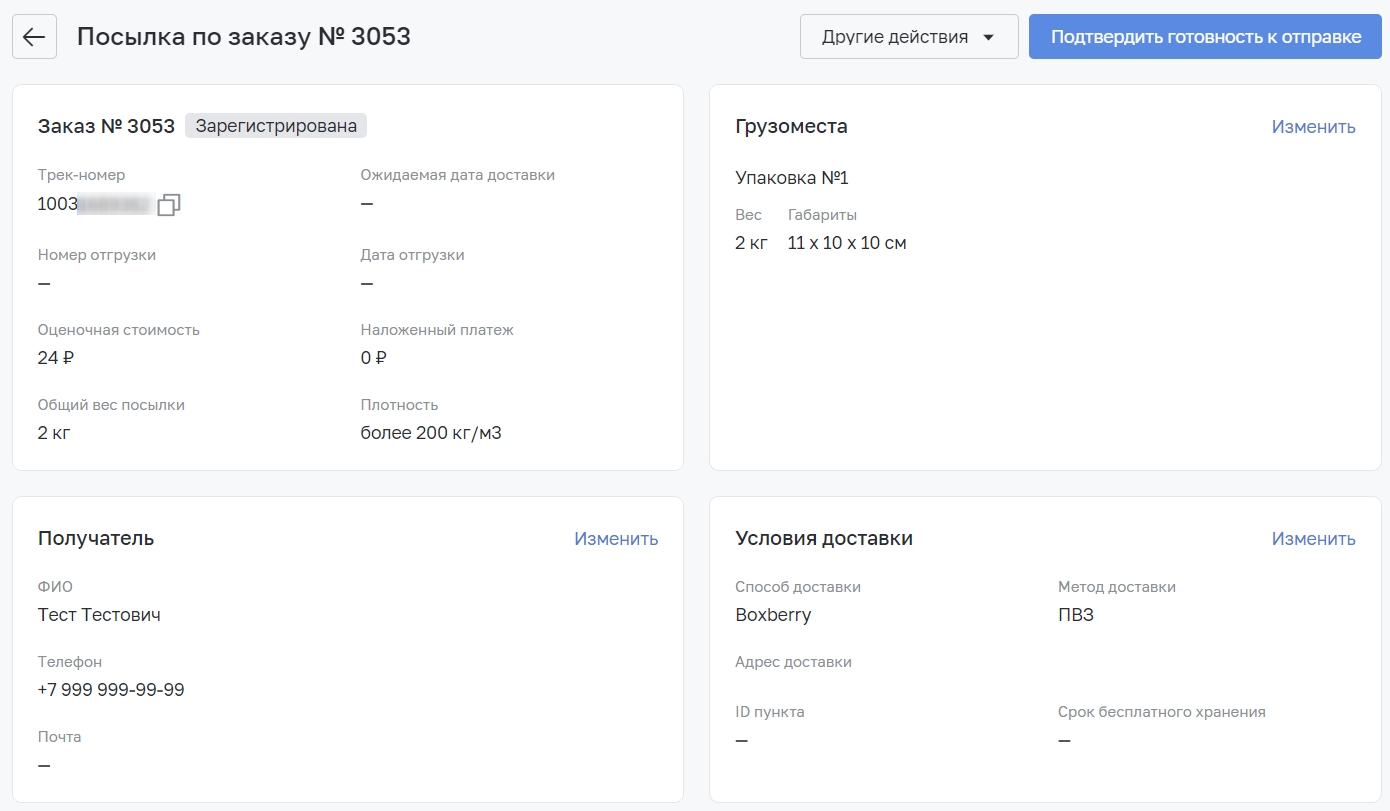Click the Габариты label
Image resolution: width=1390 pixels, height=811 pixels.
822,215
